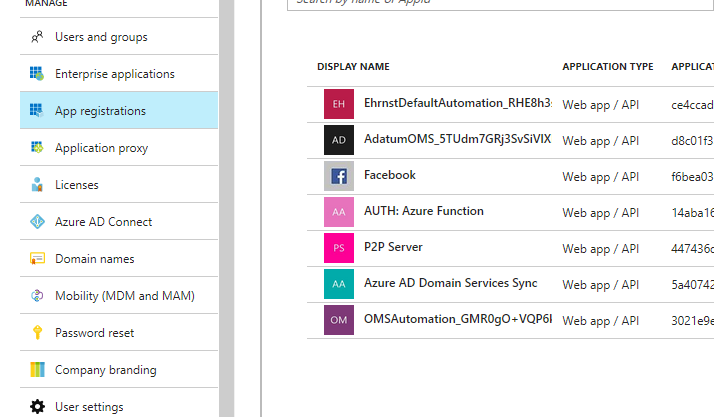Open the P2P Server registration
Screen dimensions: 714x417
[x=393, y=247]
